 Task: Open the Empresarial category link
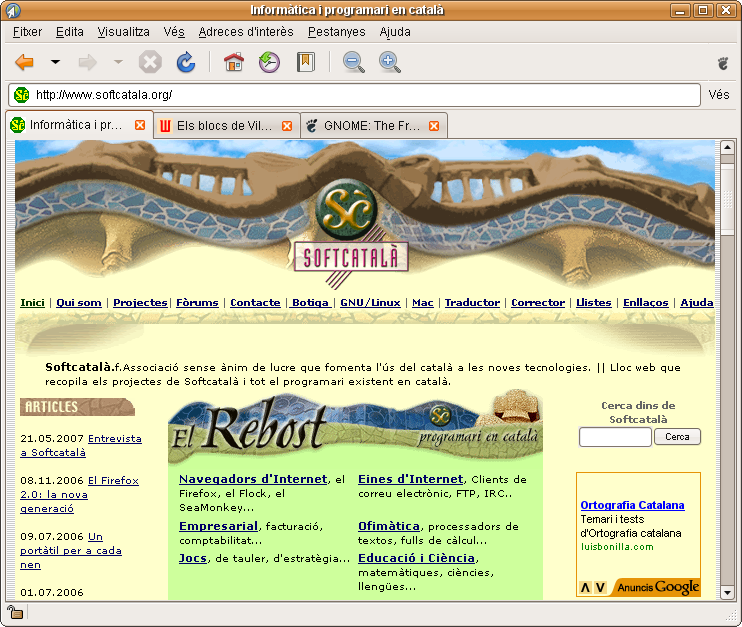pos(218,526)
